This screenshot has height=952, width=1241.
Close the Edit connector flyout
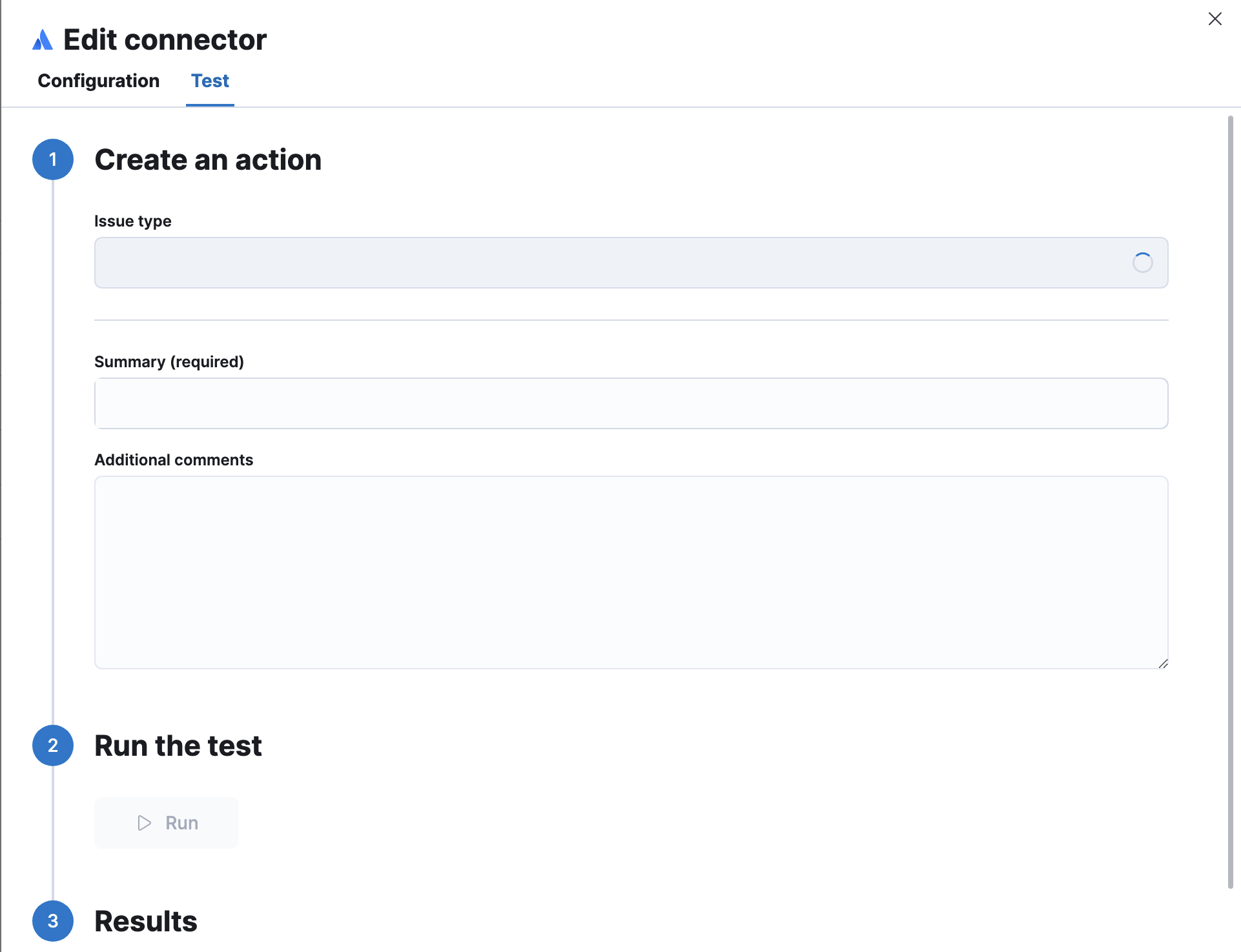[1216, 19]
